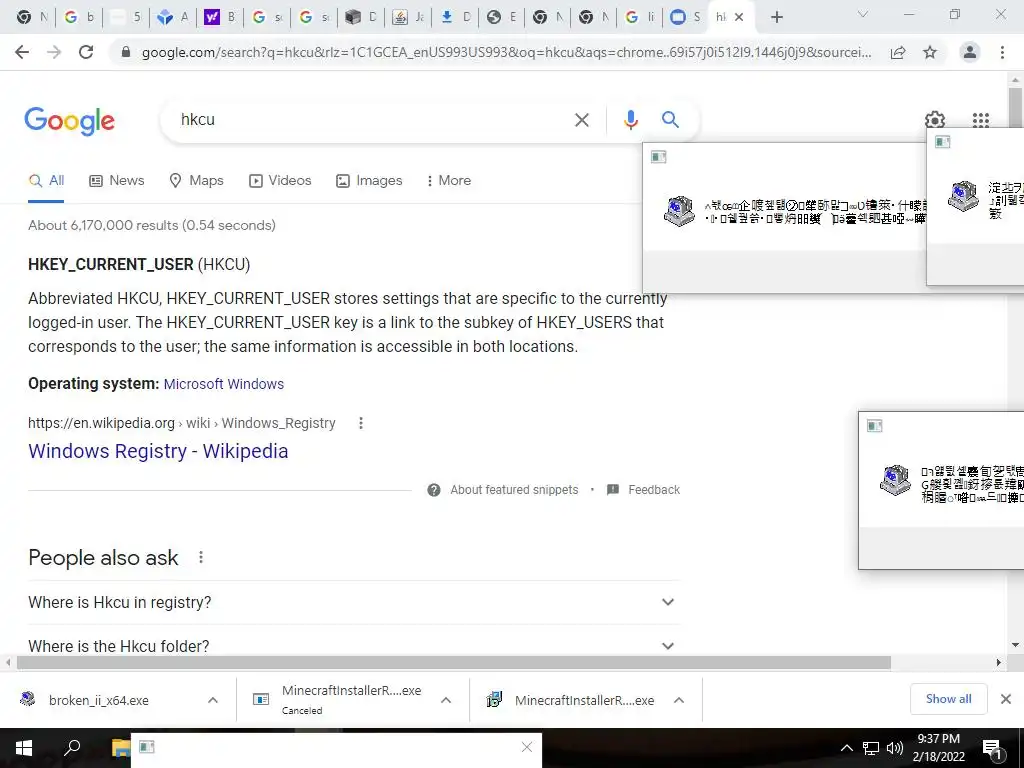Open the Chrome profile avatar
The width and height of the screenshot is (1024, 768).
(x=970, y=52)
